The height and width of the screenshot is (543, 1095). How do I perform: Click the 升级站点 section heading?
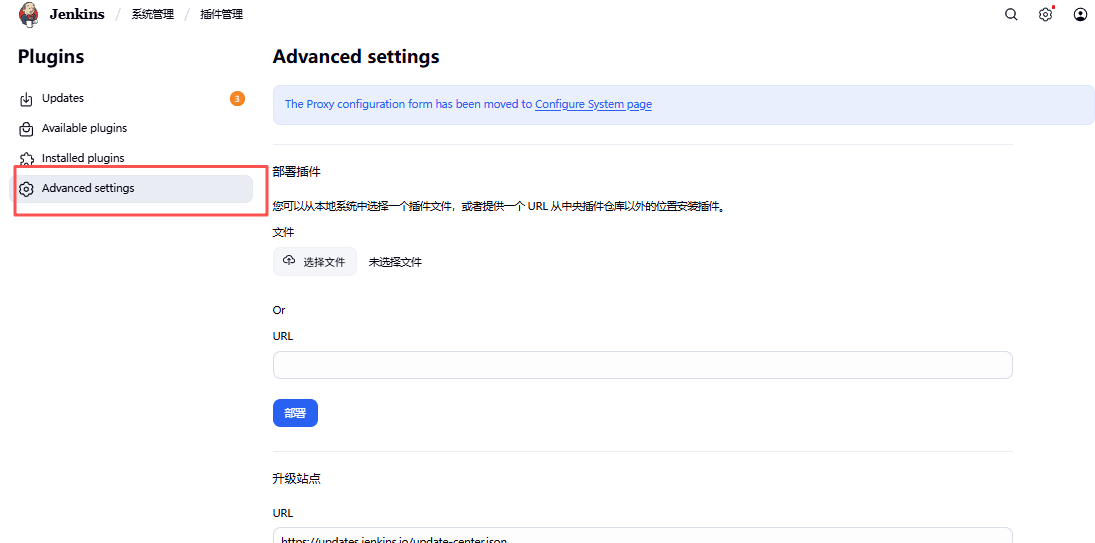(297, 479)
